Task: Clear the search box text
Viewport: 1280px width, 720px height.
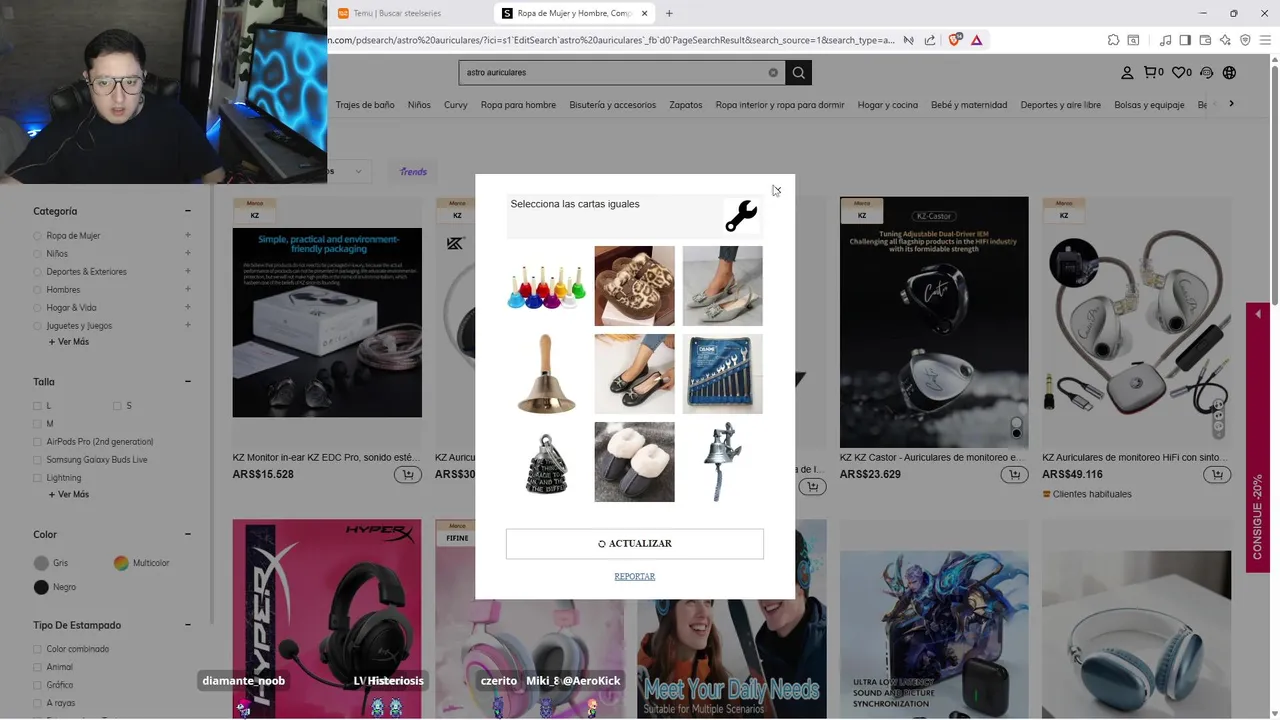Action: (773, 72)
